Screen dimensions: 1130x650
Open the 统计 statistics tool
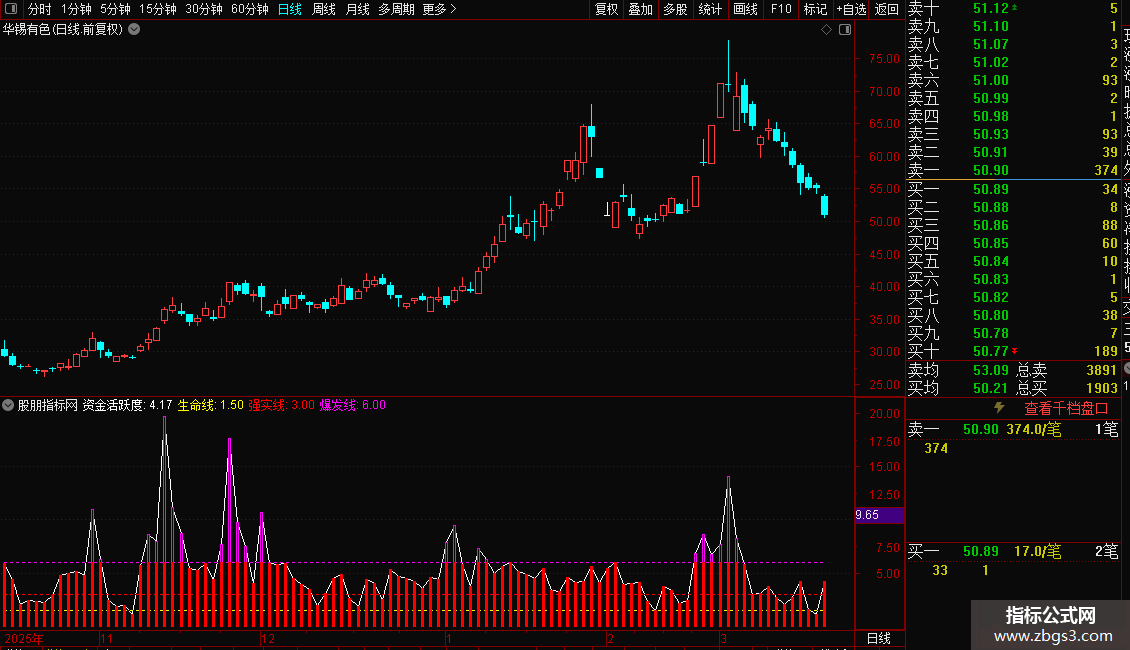[710, 9]
